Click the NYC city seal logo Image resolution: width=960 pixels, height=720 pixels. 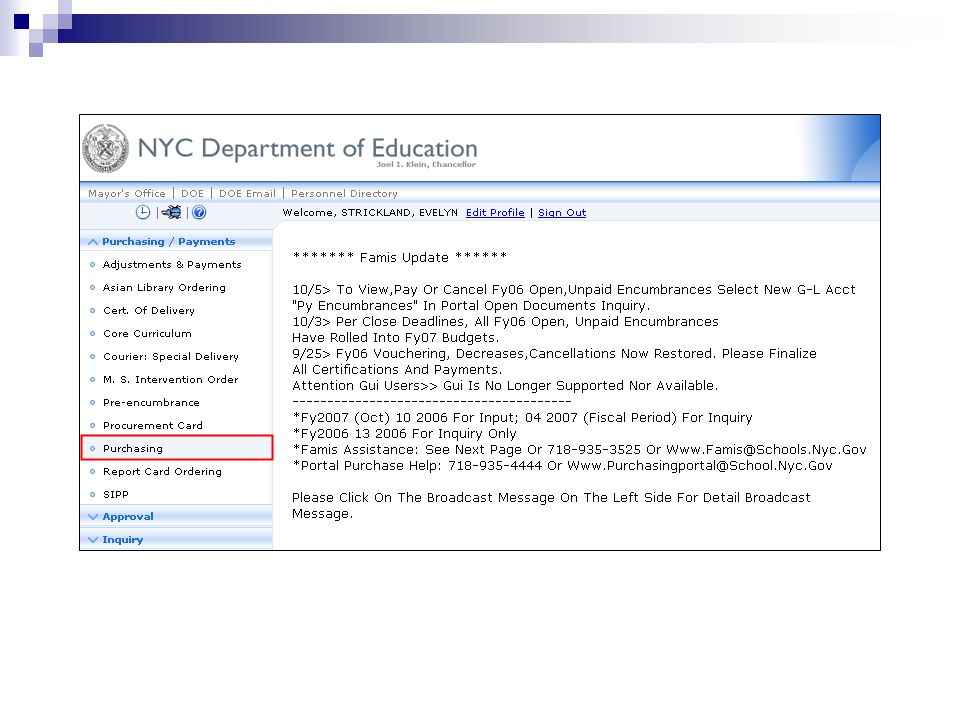[105, 148]
